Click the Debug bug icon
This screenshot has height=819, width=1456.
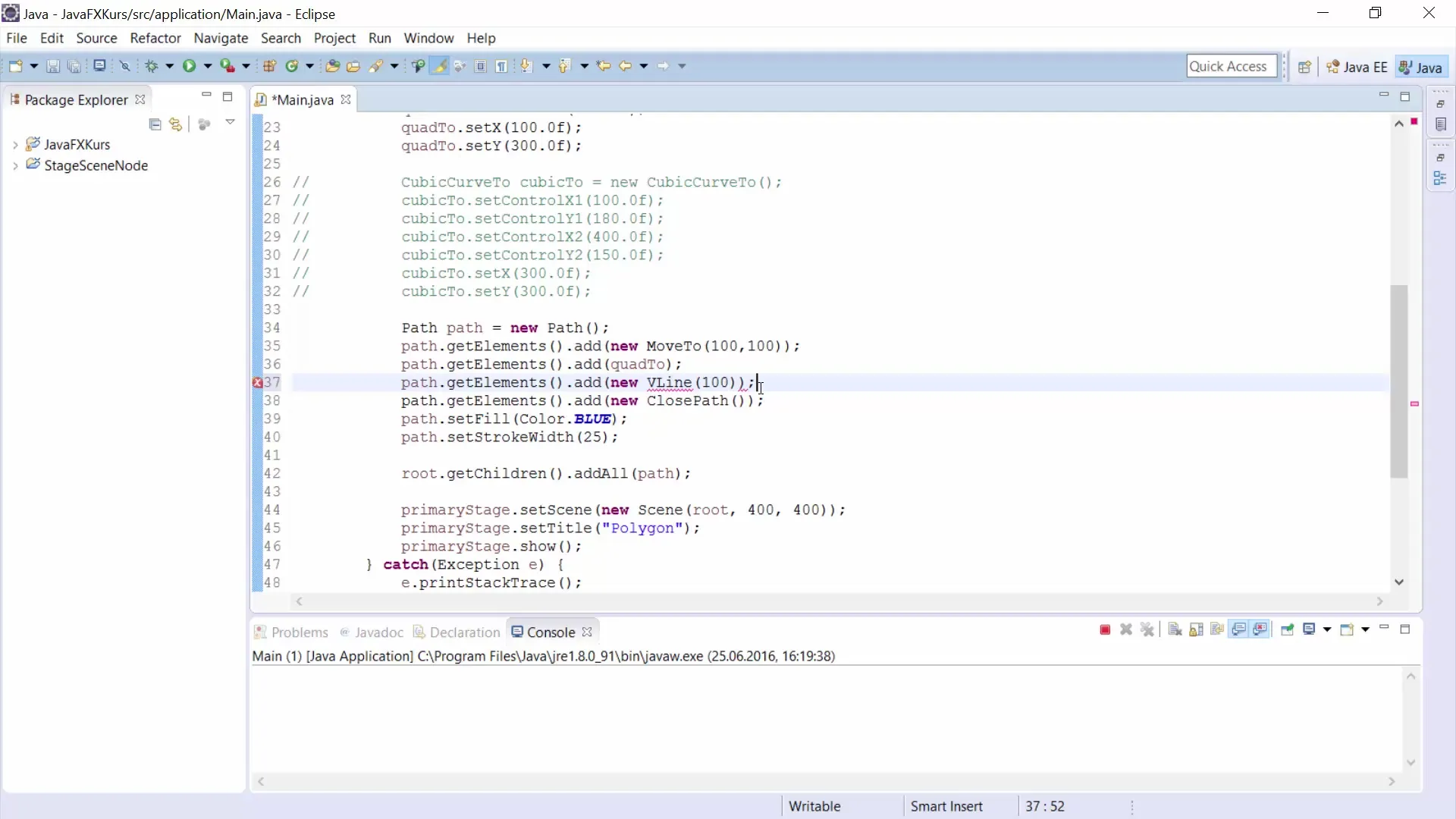click(x=152, y=66)
